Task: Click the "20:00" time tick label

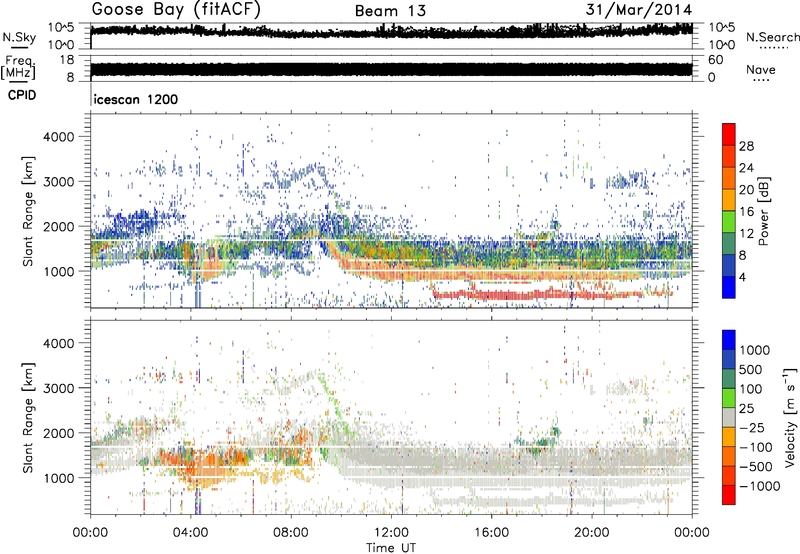Action: (x=591, y=533)
